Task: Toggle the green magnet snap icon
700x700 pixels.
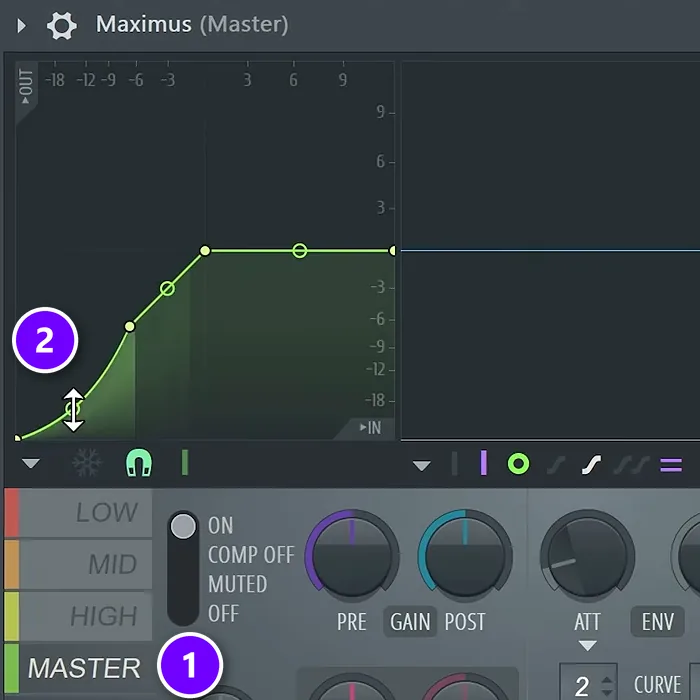Action: tap(139, 463)
